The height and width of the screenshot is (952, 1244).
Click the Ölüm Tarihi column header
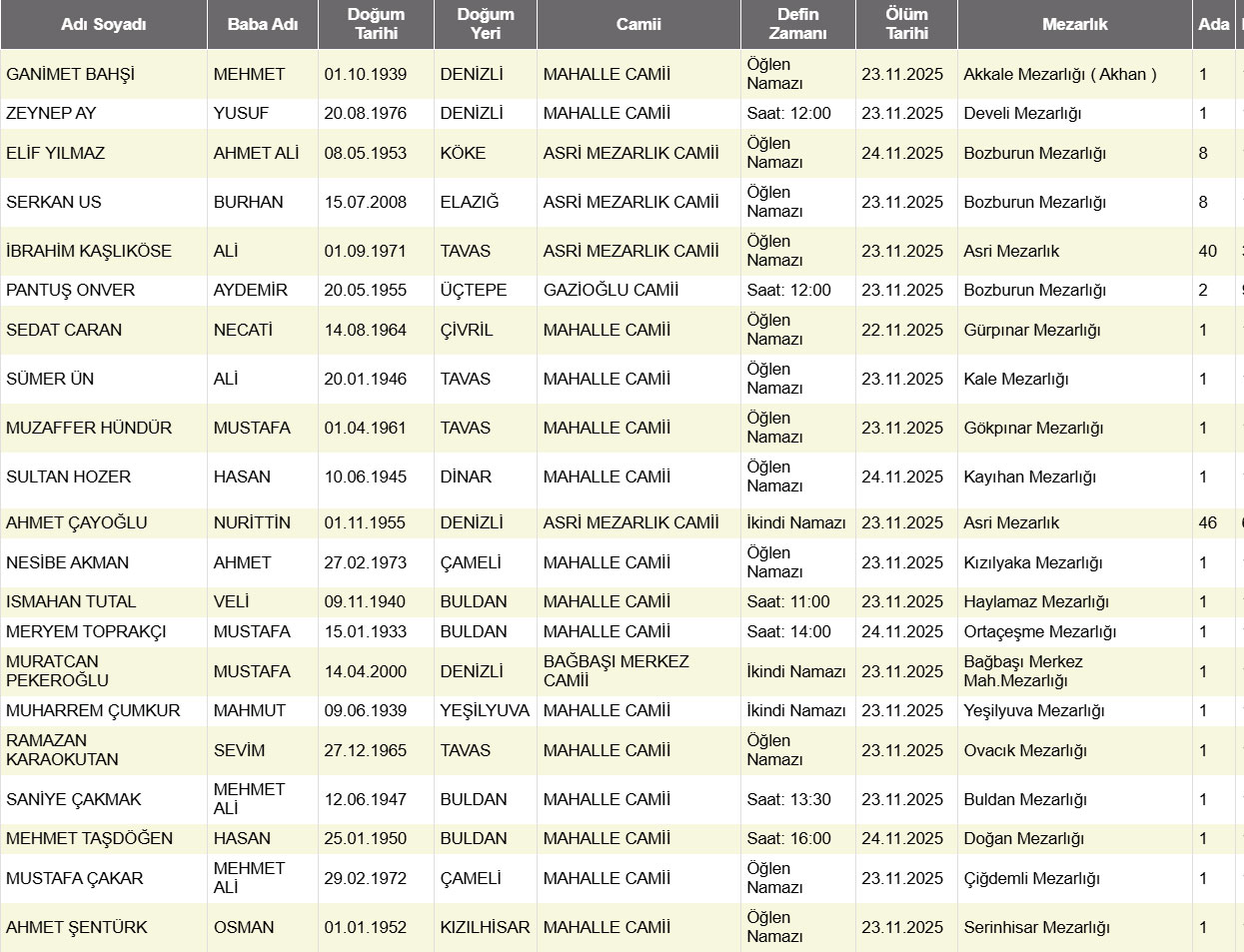pos(906,24)
